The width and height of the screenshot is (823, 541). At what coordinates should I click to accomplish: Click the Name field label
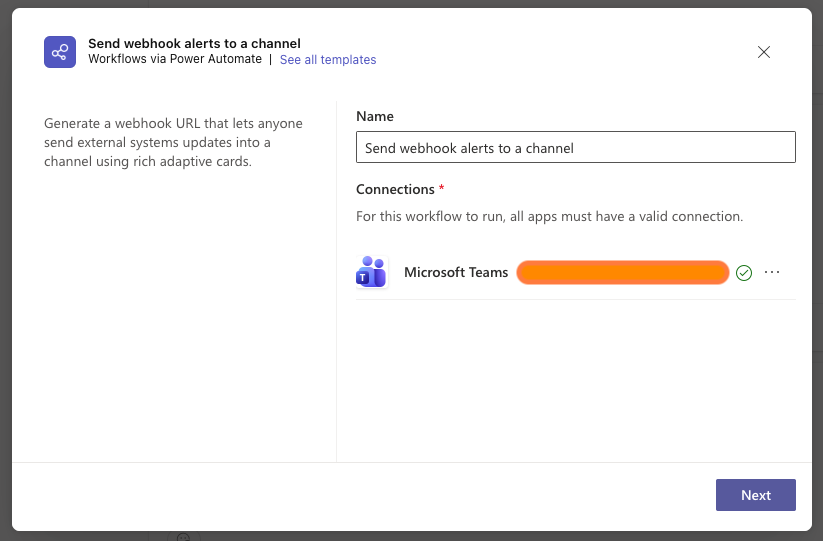click(x=375, y=117)
